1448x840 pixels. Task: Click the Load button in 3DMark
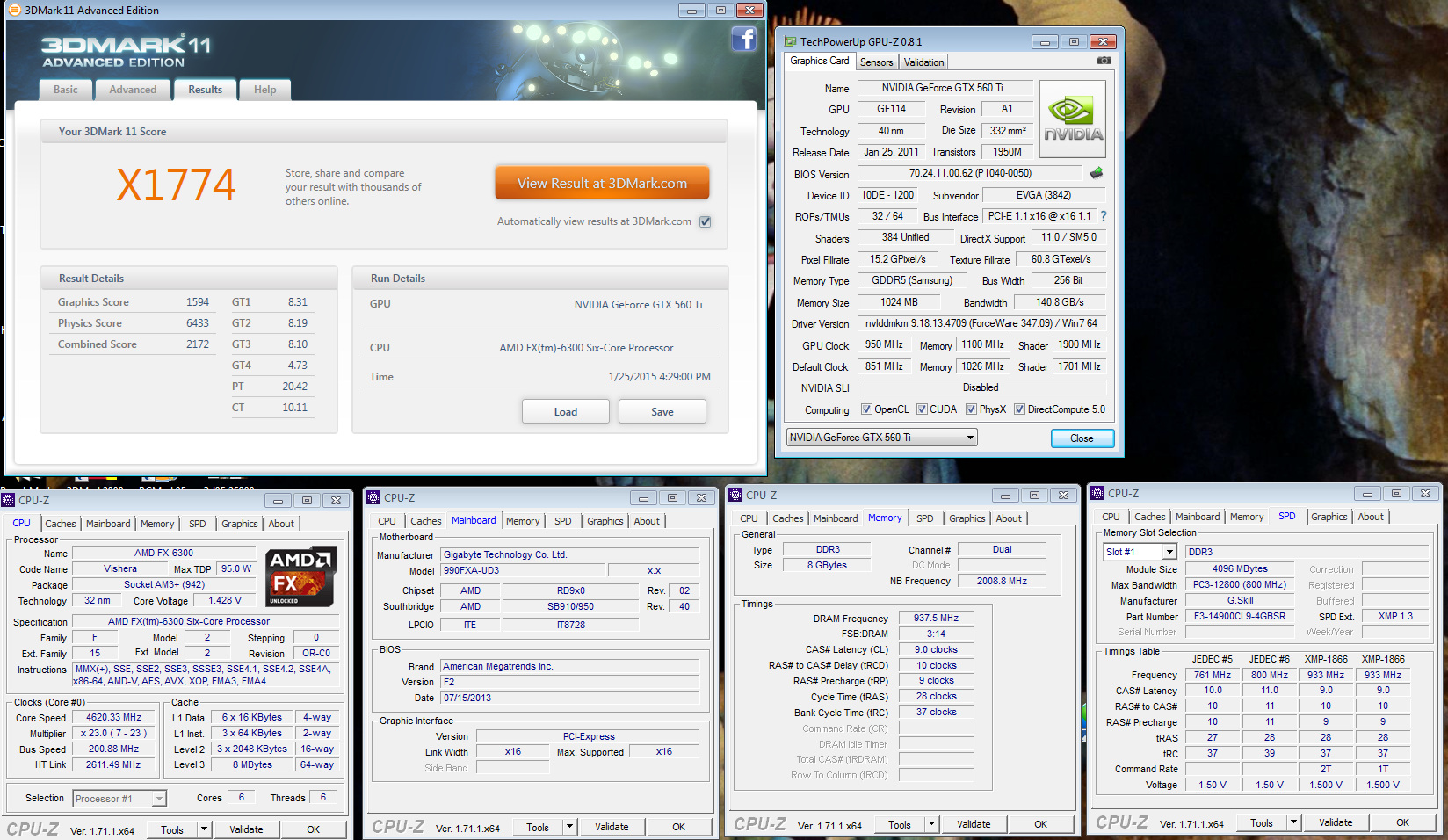click(x=566, y=411)
